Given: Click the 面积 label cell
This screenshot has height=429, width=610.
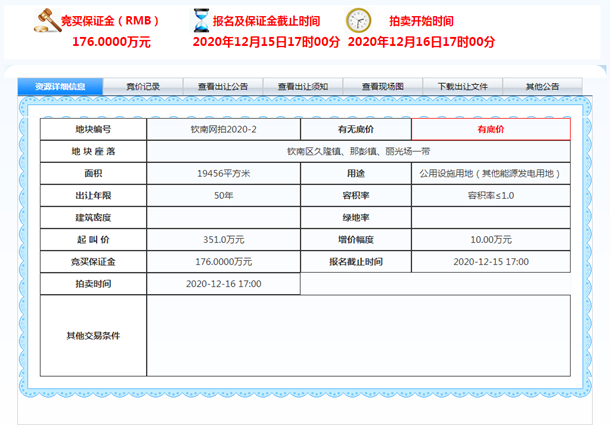Looking at the screenshot, I should coord(93,173).
